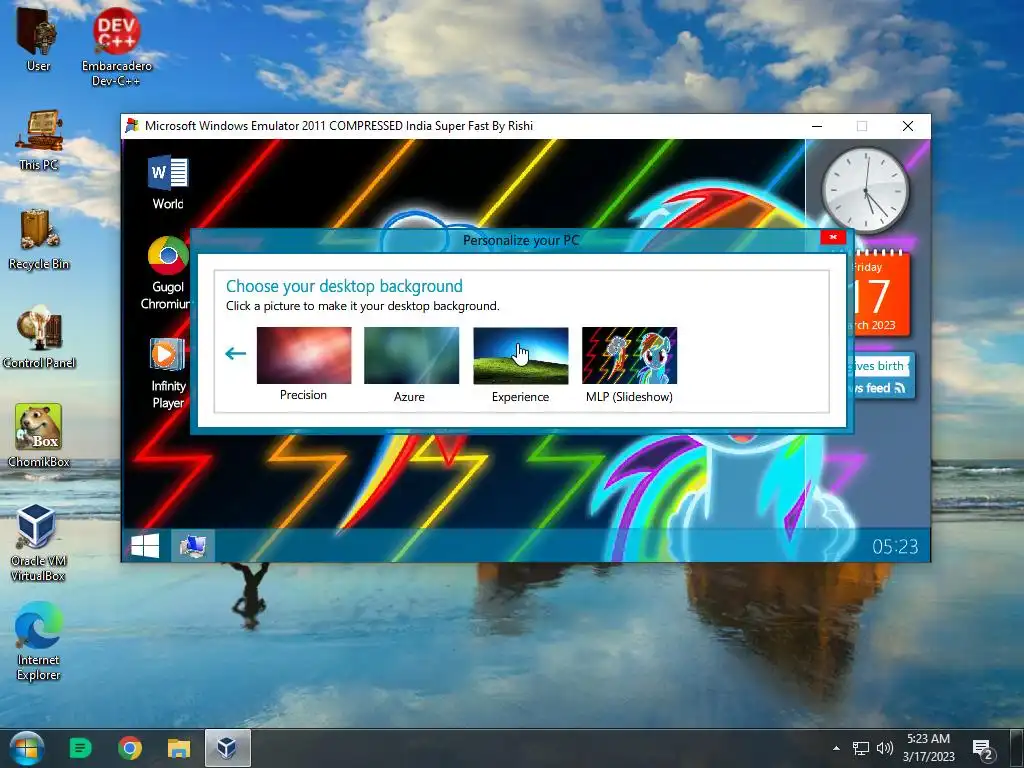Screen dimensions: 1024x768
Task: Open the Windows Start orb
Action: click(x=27, y=748)
